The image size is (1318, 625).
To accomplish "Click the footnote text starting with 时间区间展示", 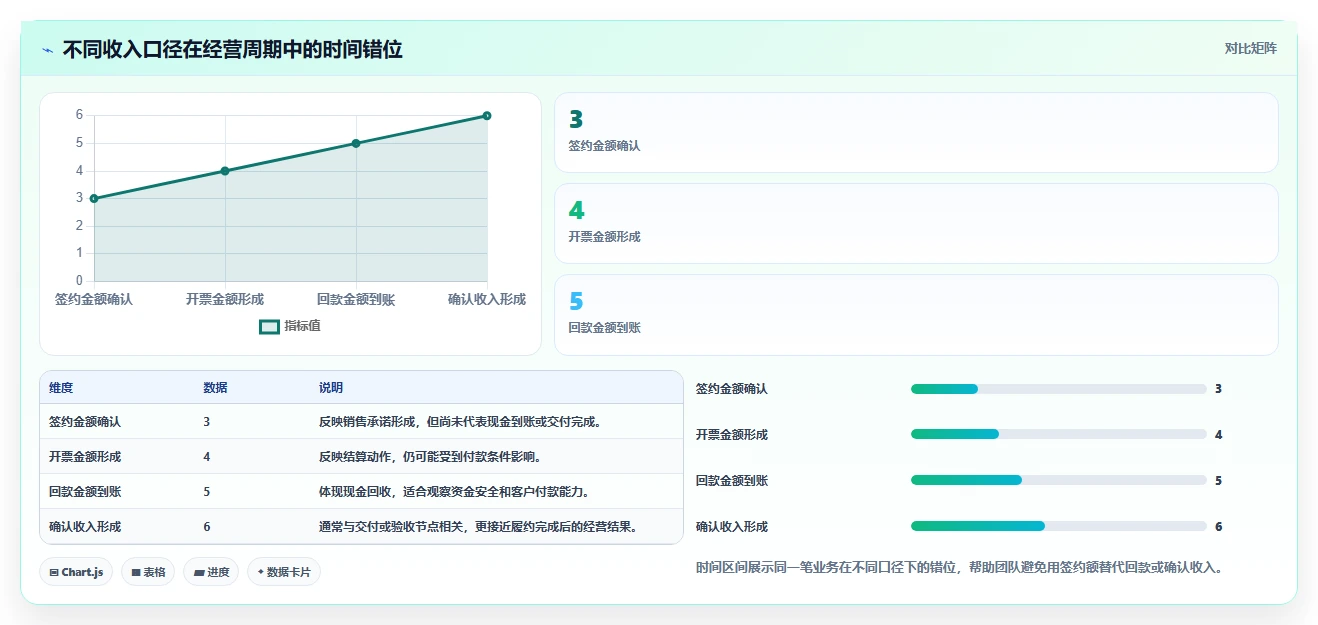I will [960, 568].
